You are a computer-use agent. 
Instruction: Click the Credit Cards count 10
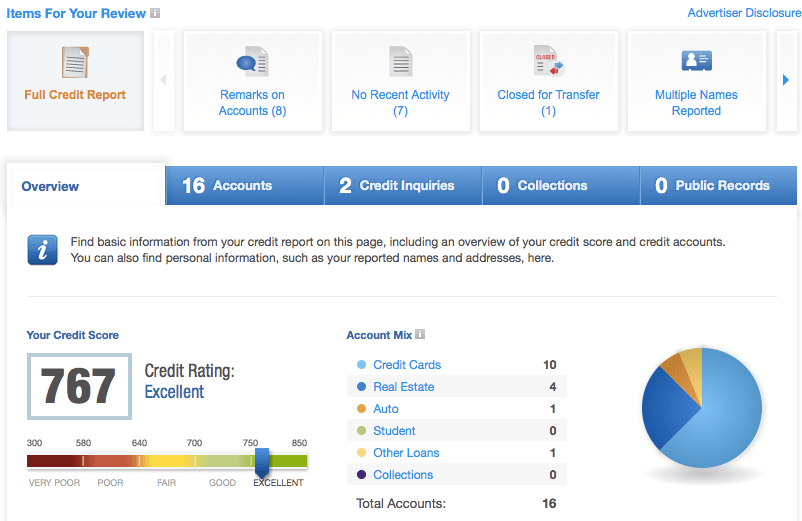click(550, 365)
